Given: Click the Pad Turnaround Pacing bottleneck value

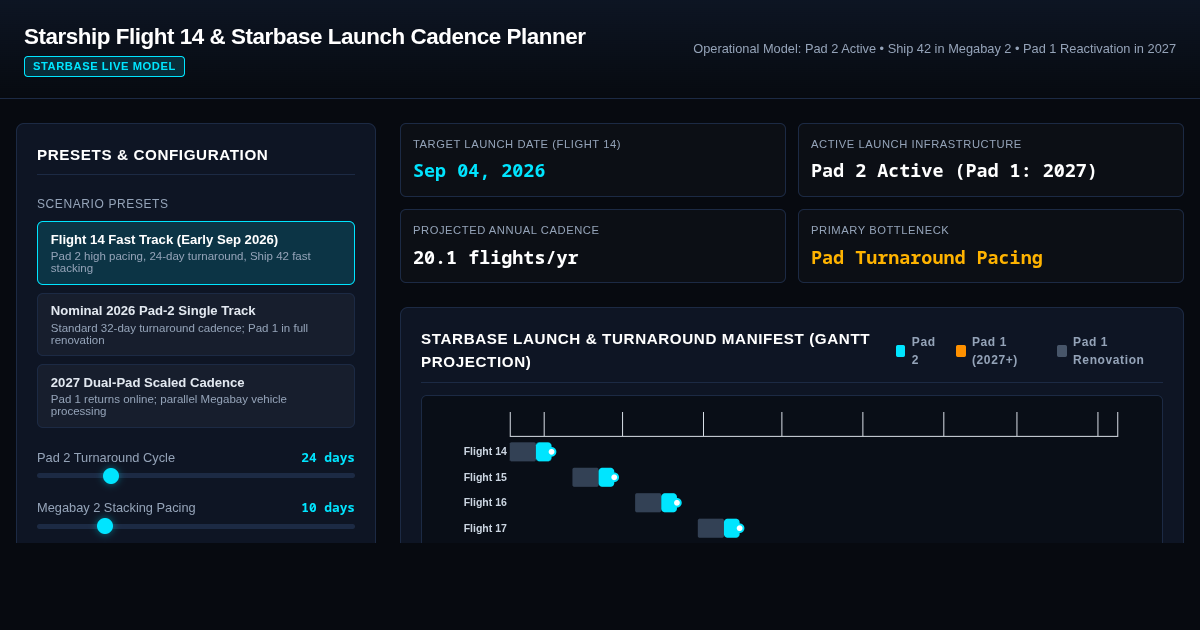Looking at the screenshot, I should click(x=927, y=258).
